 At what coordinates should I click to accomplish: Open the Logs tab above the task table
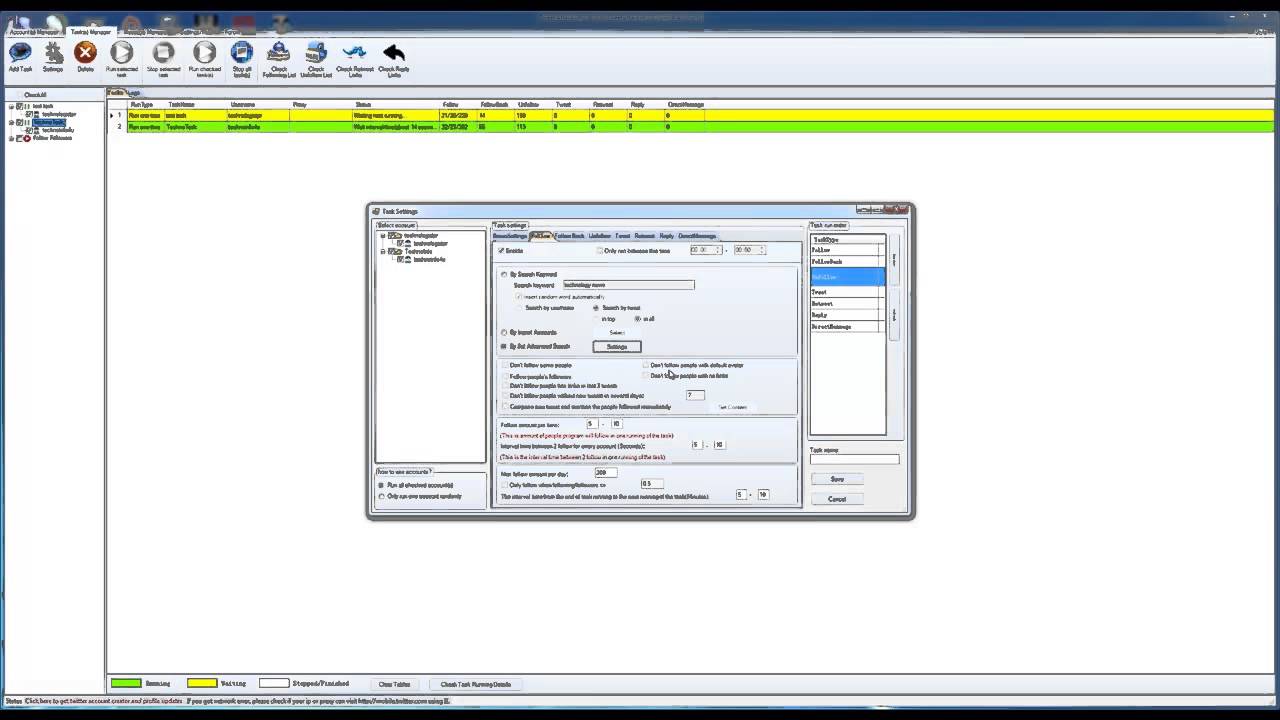[x=133, y=93]
